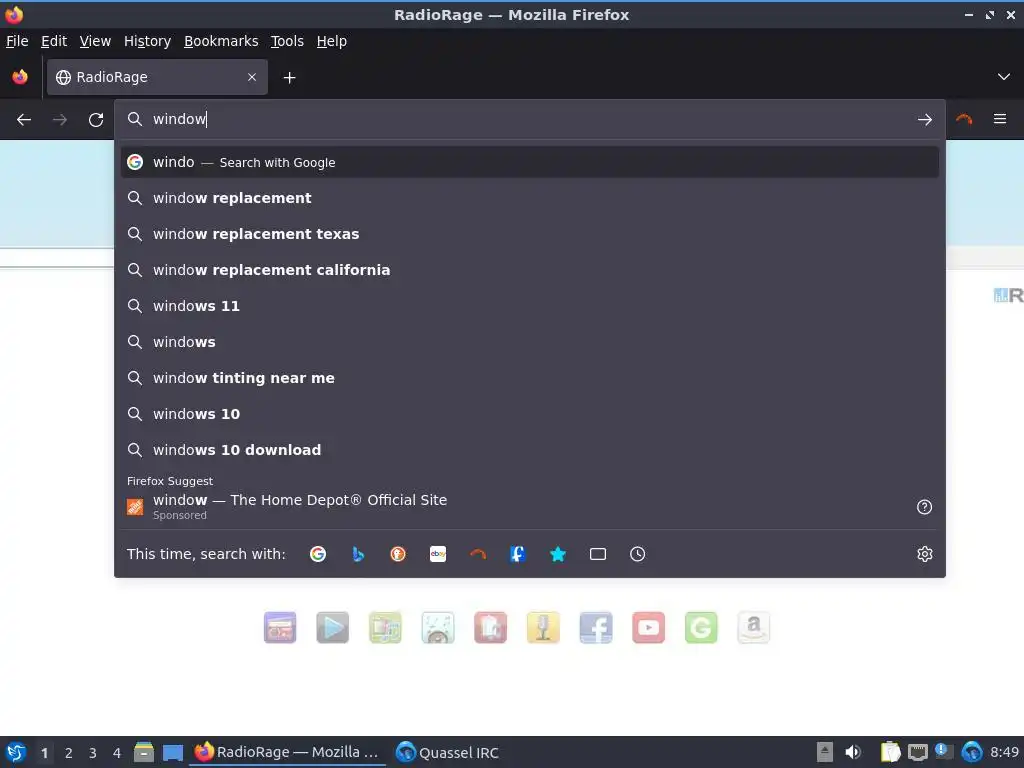
Task: Click the forward navigation arrow
Action: [x=59, y=120]
